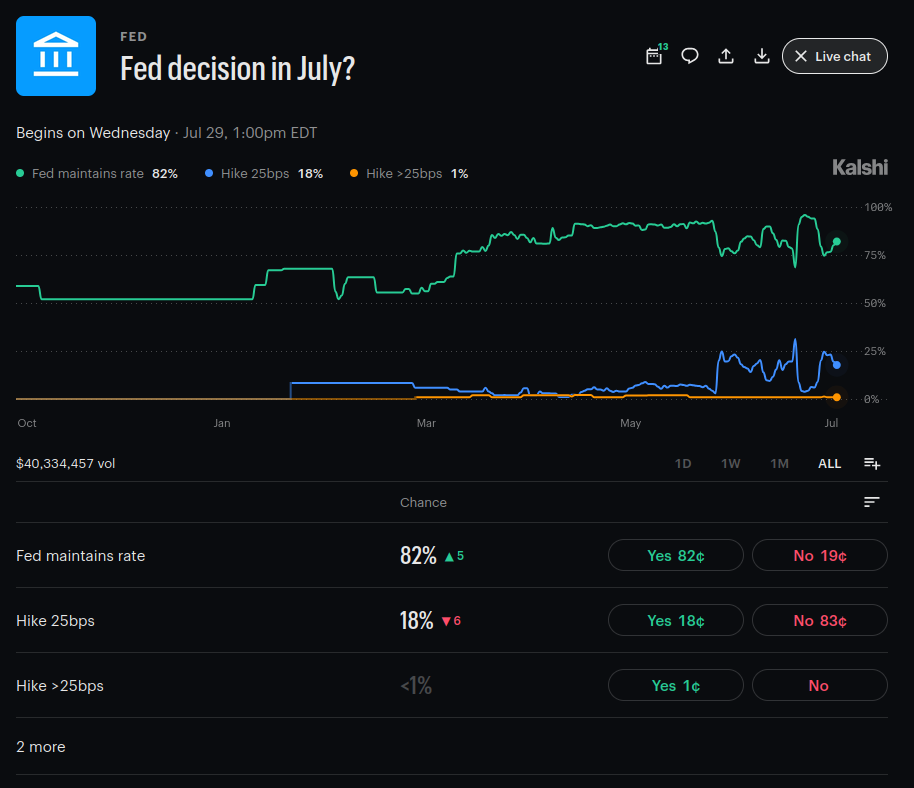Click the Fed maintains rate row label
Viewport: 914px width, 788px height.
(80, 555)
